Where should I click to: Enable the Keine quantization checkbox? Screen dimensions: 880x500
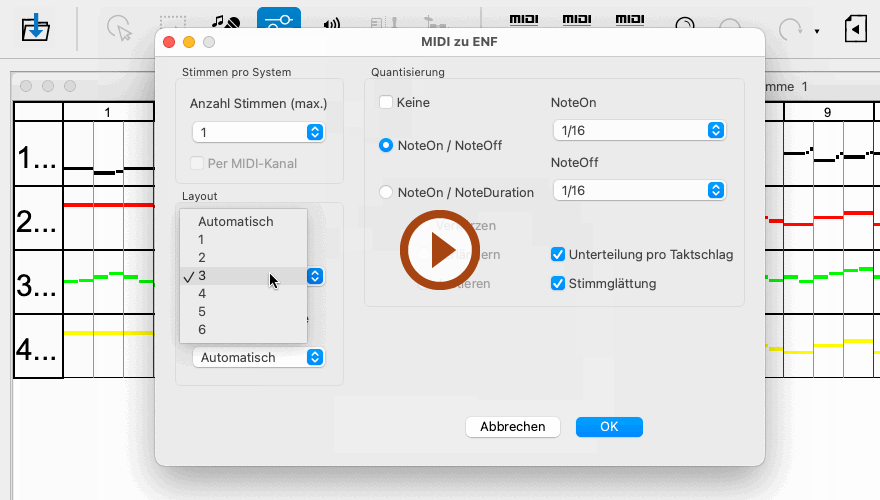pos(386,102)
